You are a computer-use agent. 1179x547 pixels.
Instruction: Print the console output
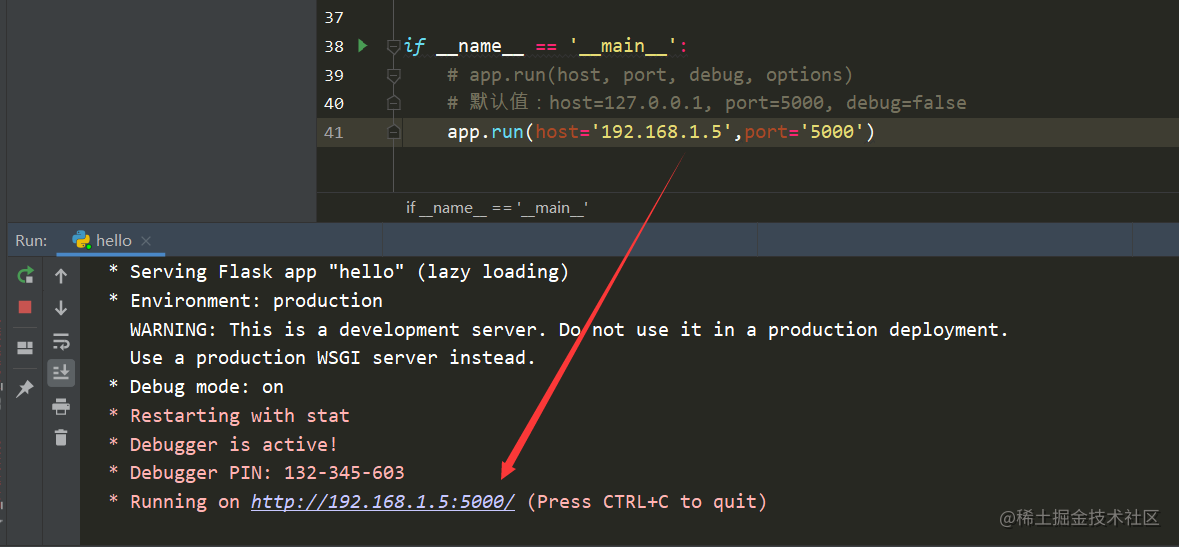61,407
